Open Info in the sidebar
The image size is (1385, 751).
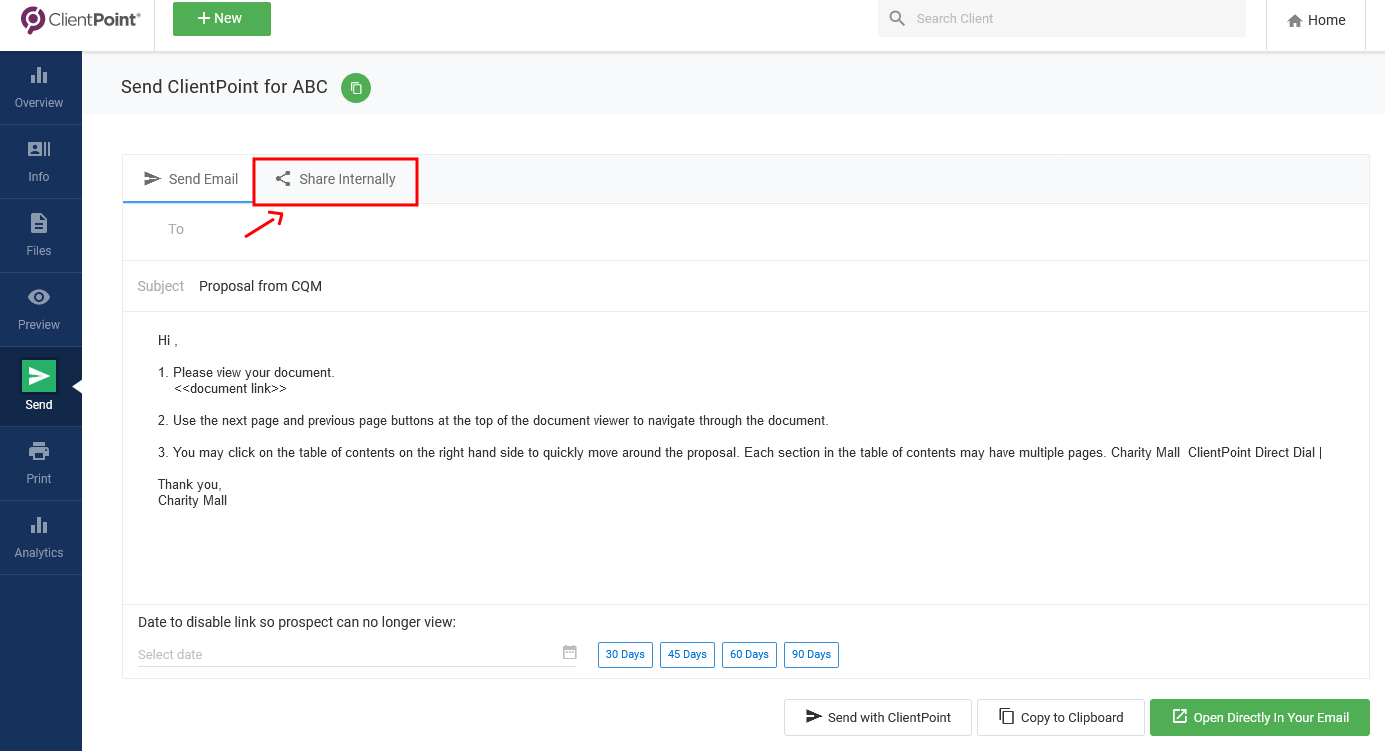click(39, 162)
